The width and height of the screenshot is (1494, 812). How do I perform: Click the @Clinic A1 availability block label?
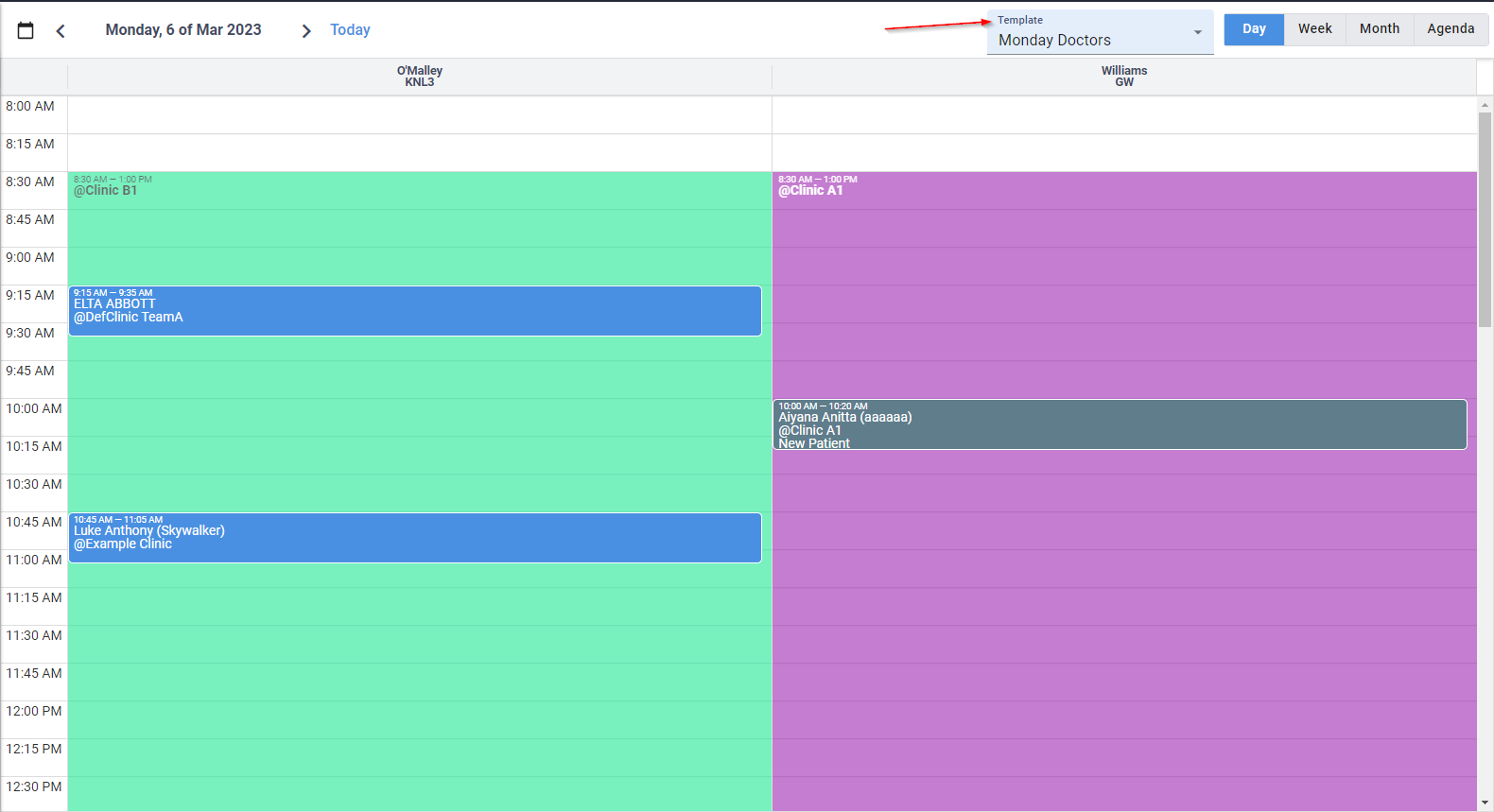[810, 190]
